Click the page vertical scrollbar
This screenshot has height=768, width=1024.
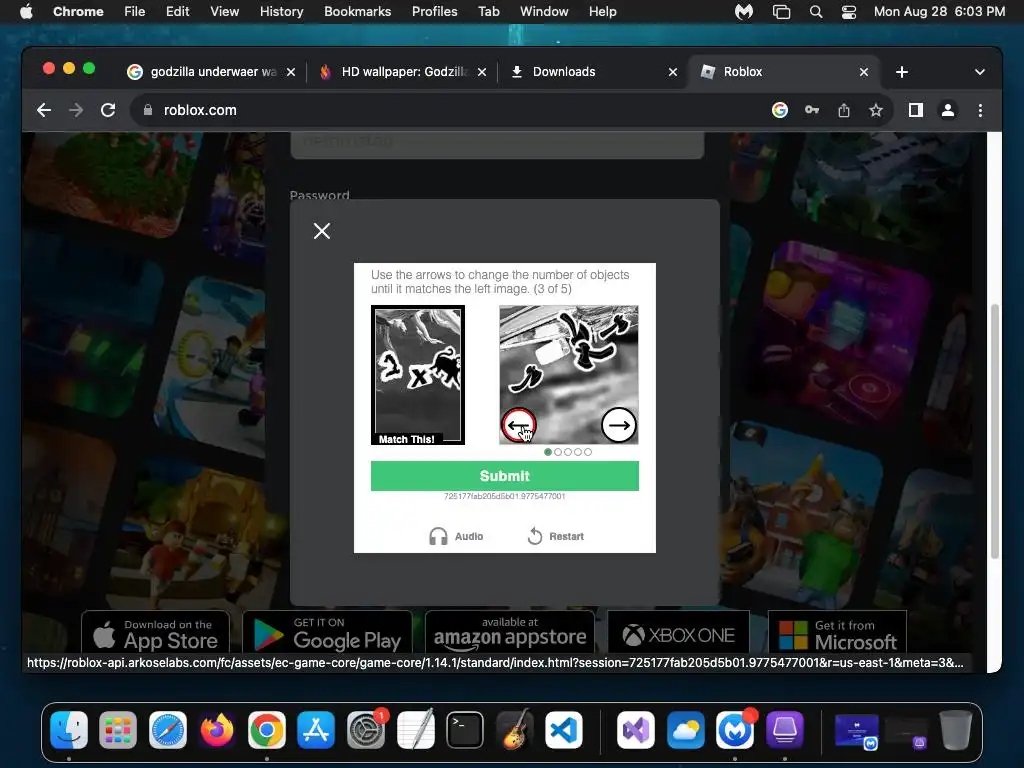pos(995,431)
